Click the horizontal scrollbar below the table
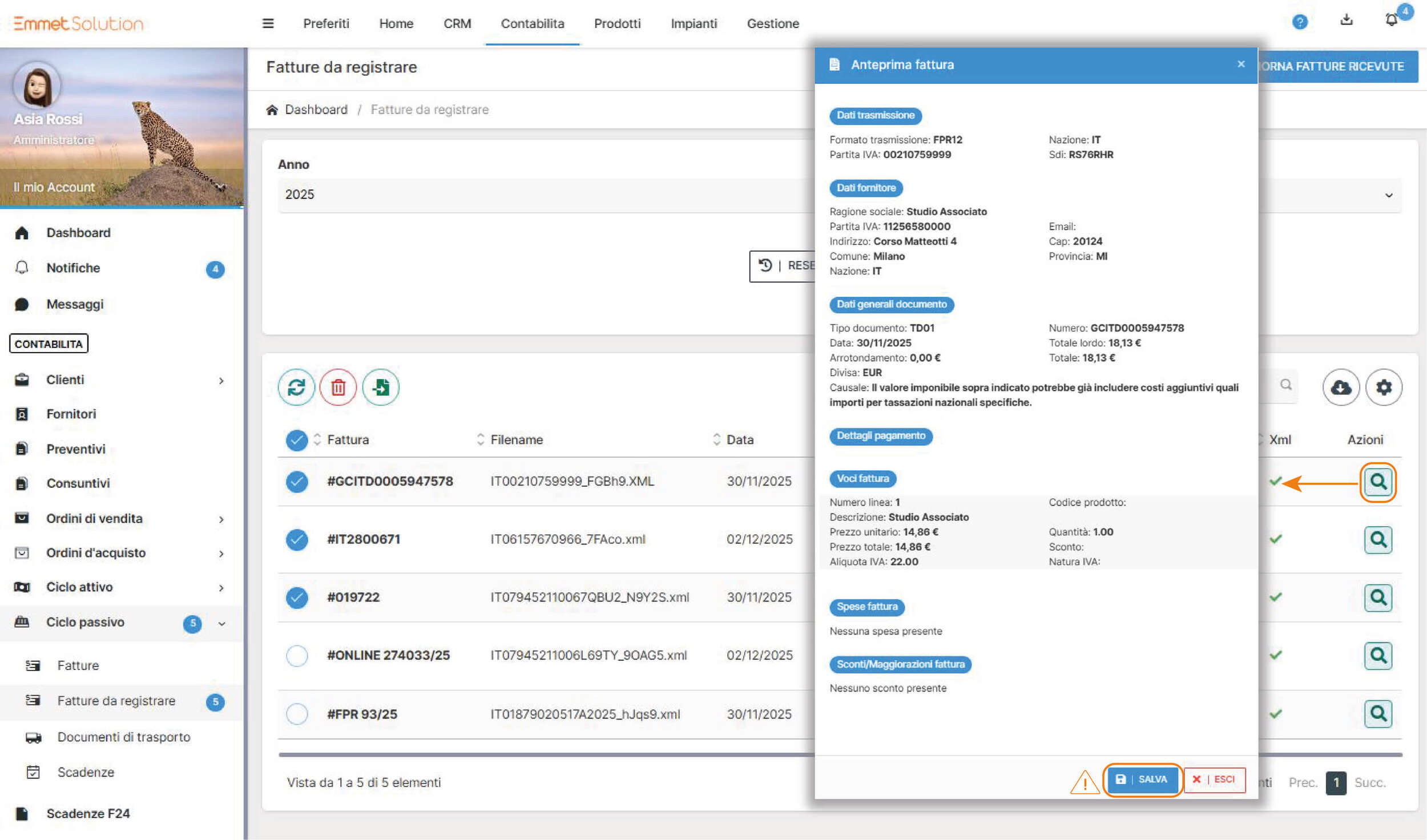Viewport: 1427px width, 840px height. click(542, 754)
